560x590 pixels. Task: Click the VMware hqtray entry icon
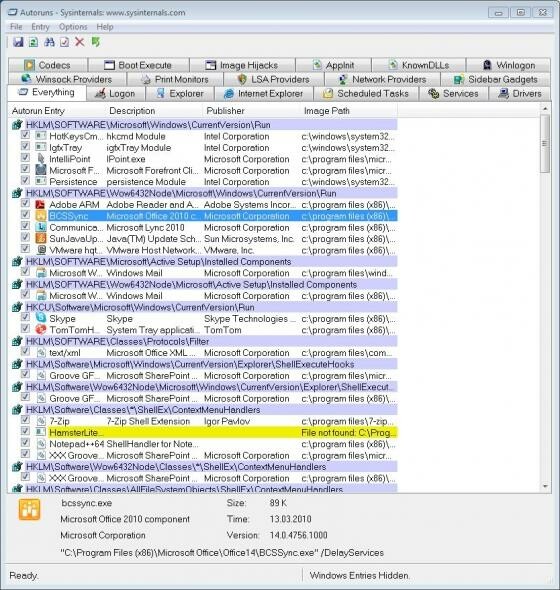point(40,250)
